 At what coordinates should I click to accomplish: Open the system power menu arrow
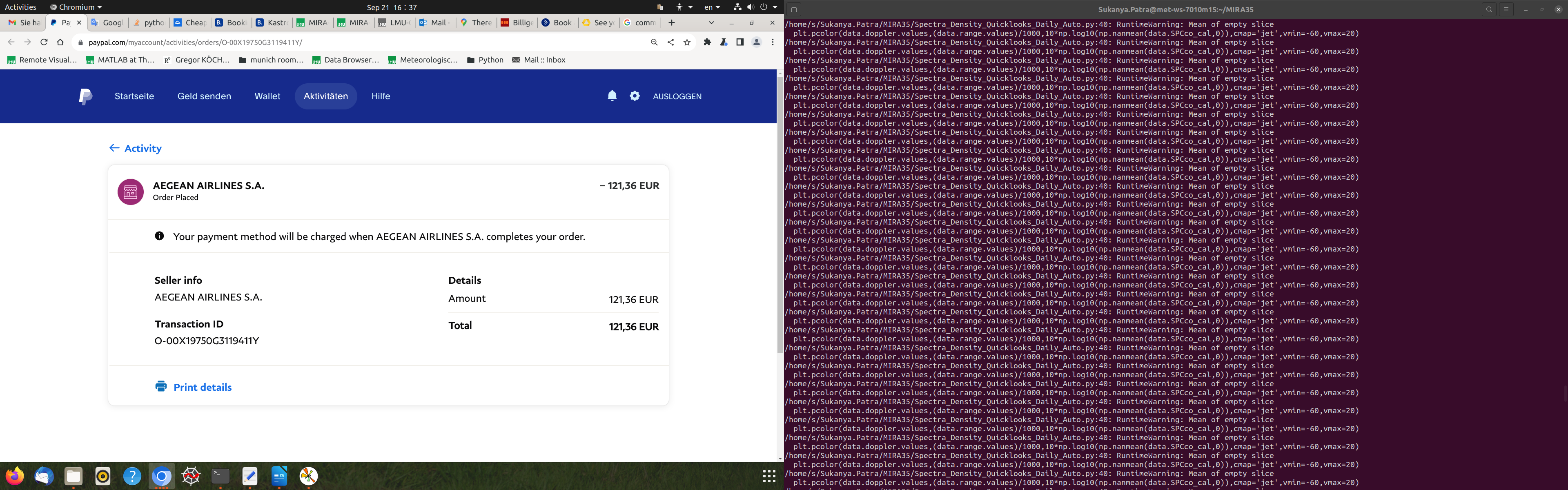pyautogui.click(x=774, y=7)
